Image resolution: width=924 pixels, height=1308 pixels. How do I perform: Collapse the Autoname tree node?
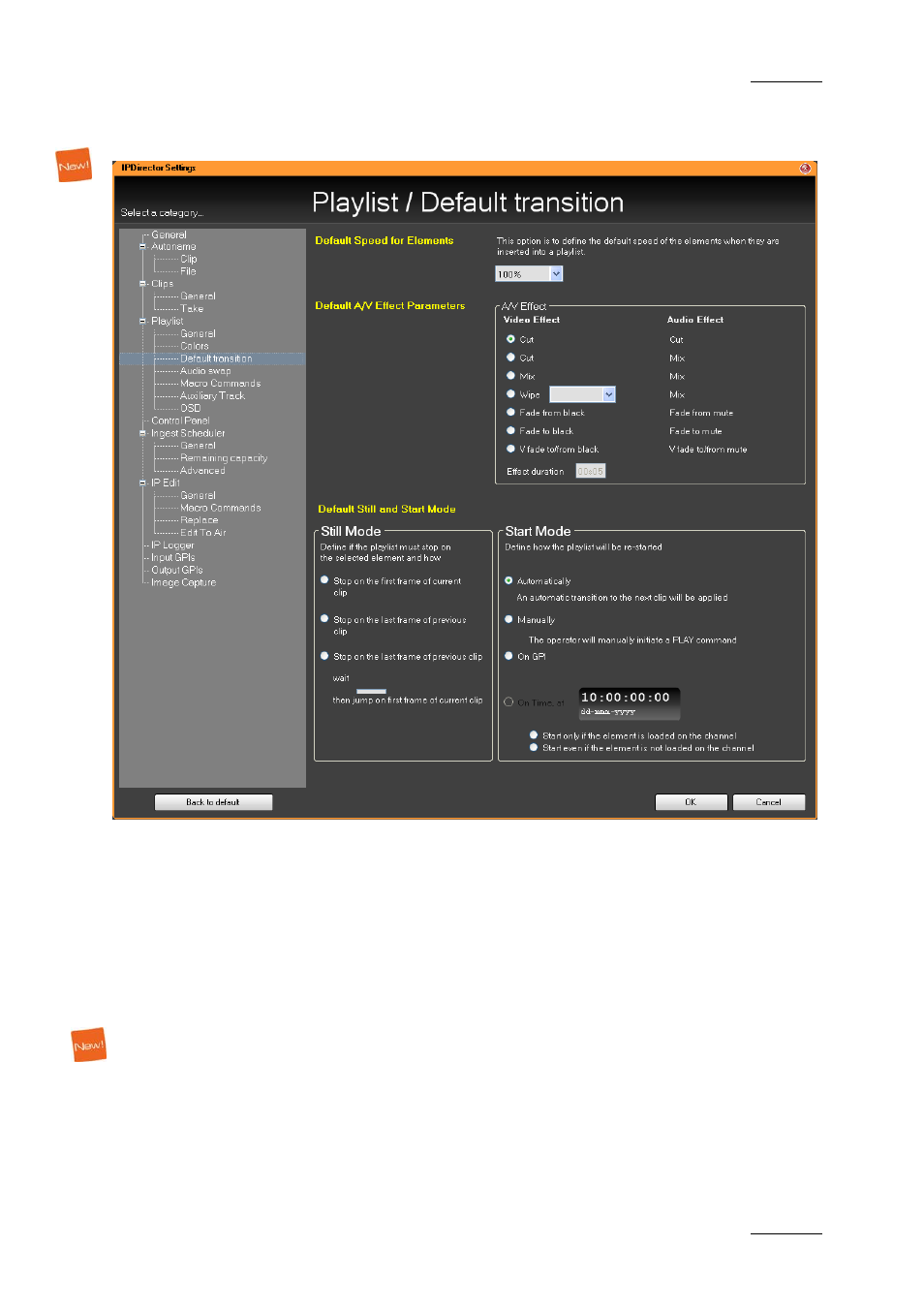[x=142, y=246]
